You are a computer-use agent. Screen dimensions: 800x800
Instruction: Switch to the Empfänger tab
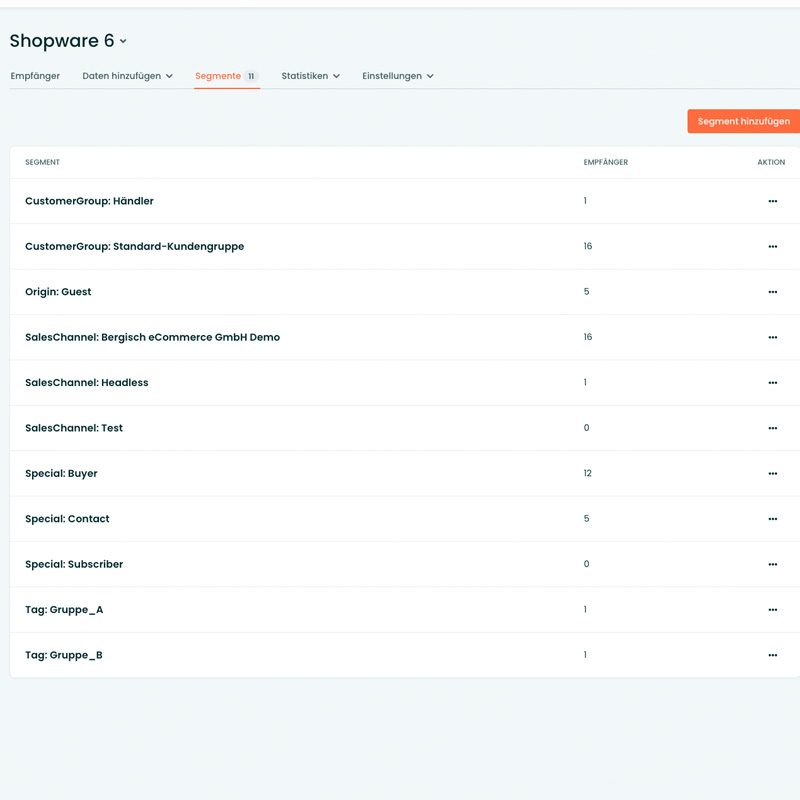(35, 76)
